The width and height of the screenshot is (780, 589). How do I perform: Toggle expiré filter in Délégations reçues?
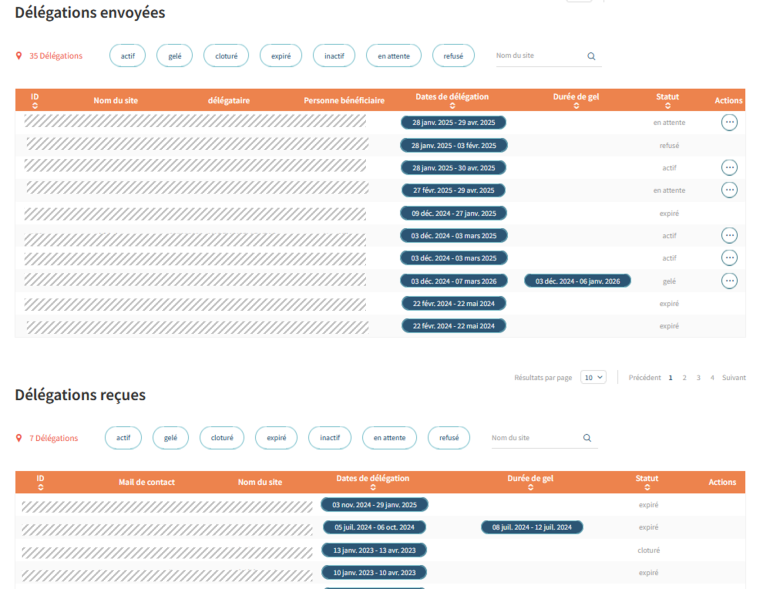(277, 438)
